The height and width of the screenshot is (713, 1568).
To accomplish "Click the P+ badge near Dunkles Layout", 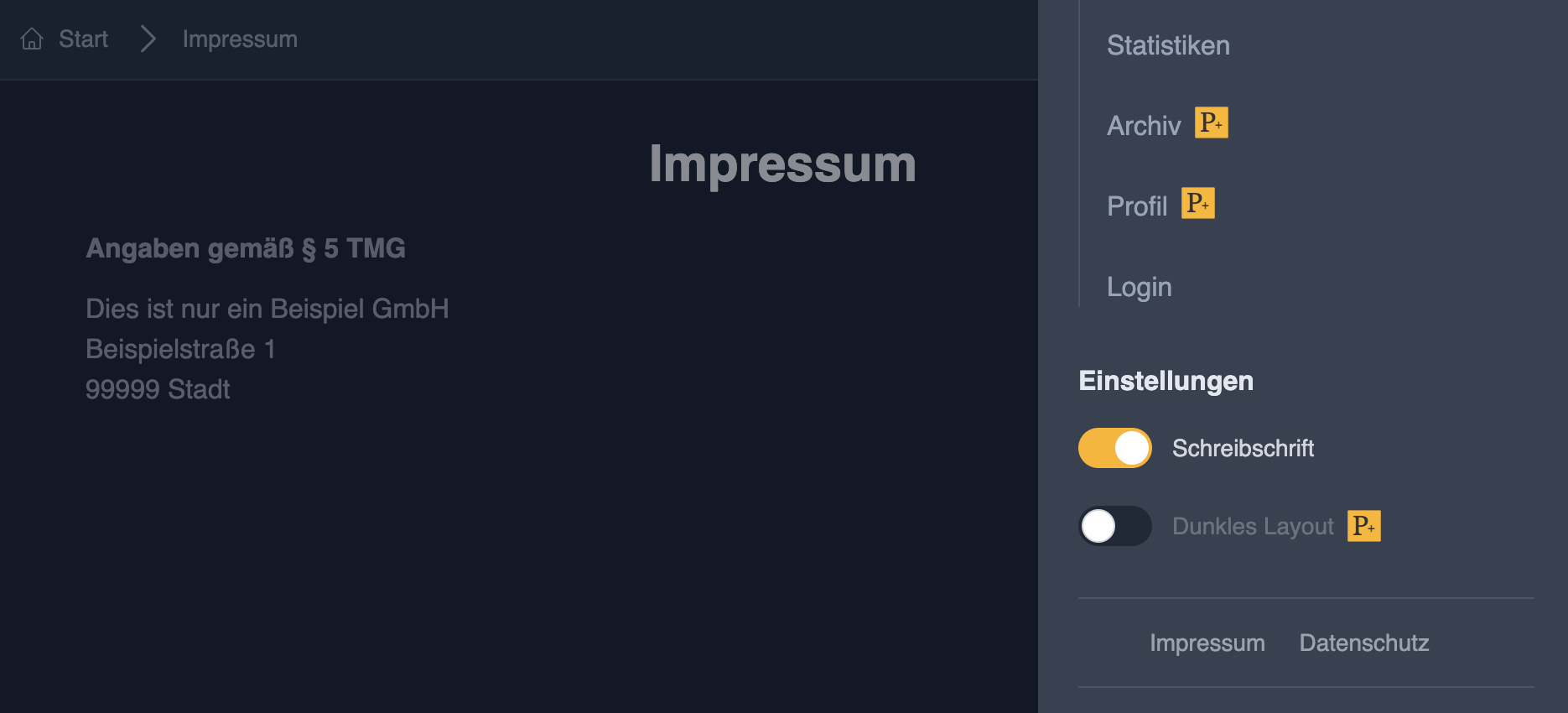I will (x=1364, y=526).
